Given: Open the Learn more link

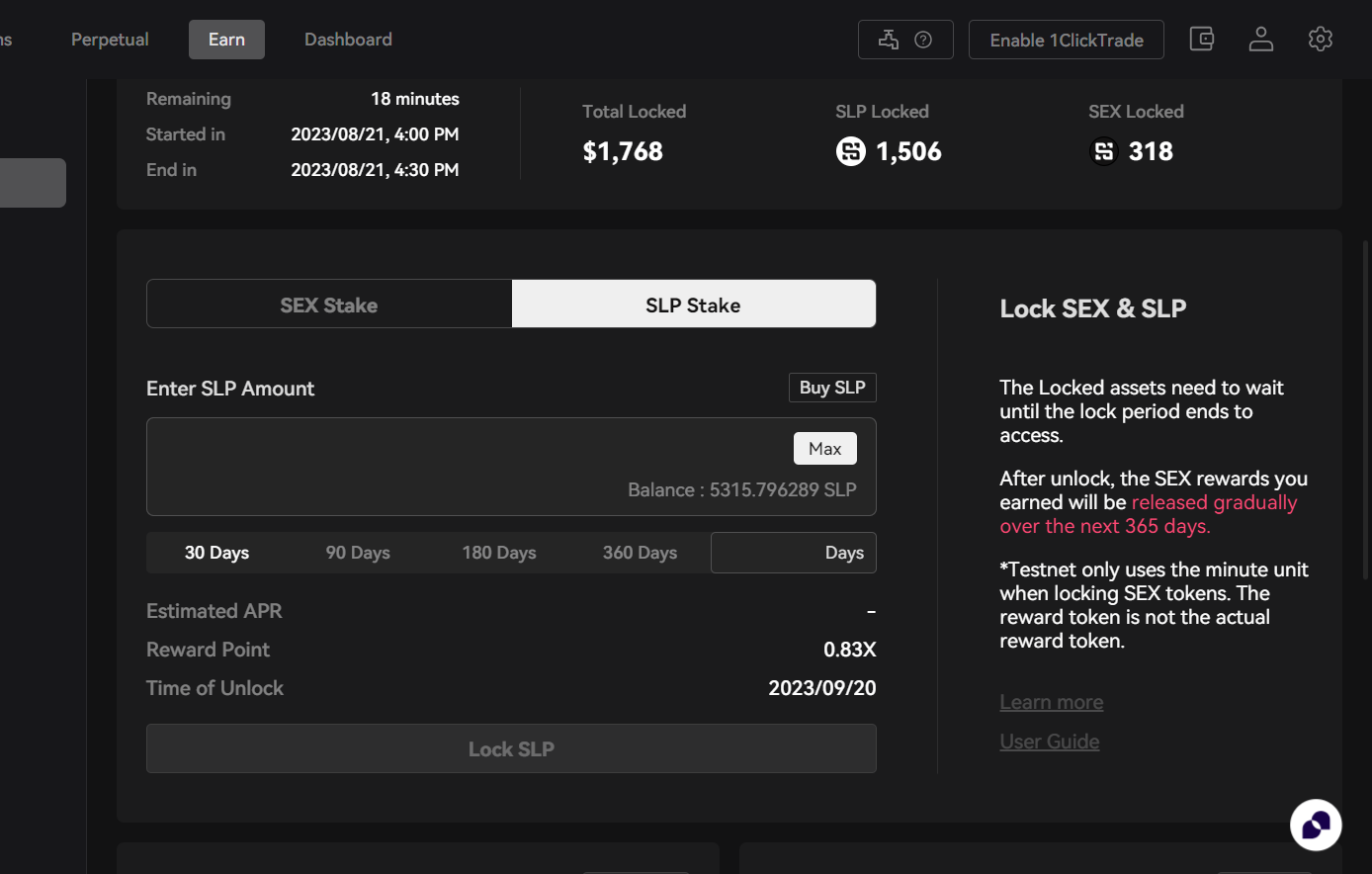Looking at the screenshot, I should pyautogui.click(x=1052, y=702).
